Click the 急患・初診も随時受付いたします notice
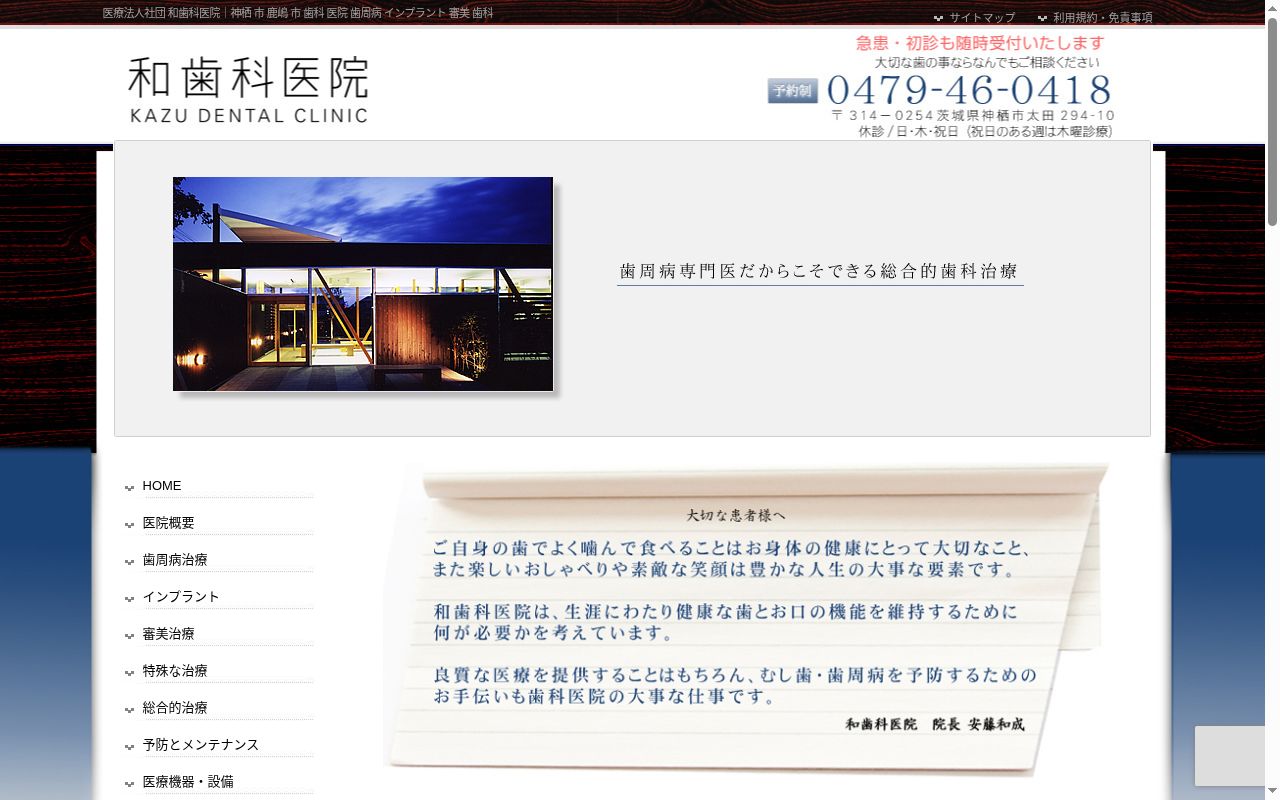Screen dimensions: 1280x800 (x=980, y=43)
